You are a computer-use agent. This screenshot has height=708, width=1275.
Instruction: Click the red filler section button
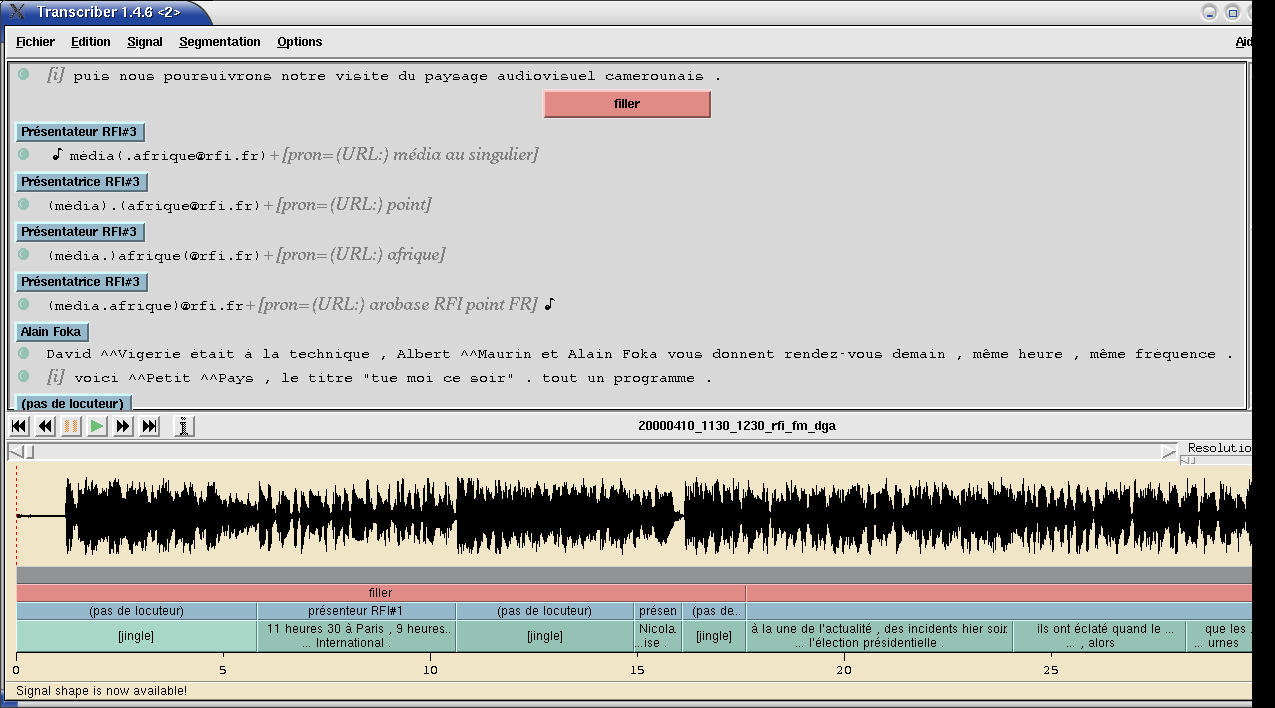coord(627,104)
